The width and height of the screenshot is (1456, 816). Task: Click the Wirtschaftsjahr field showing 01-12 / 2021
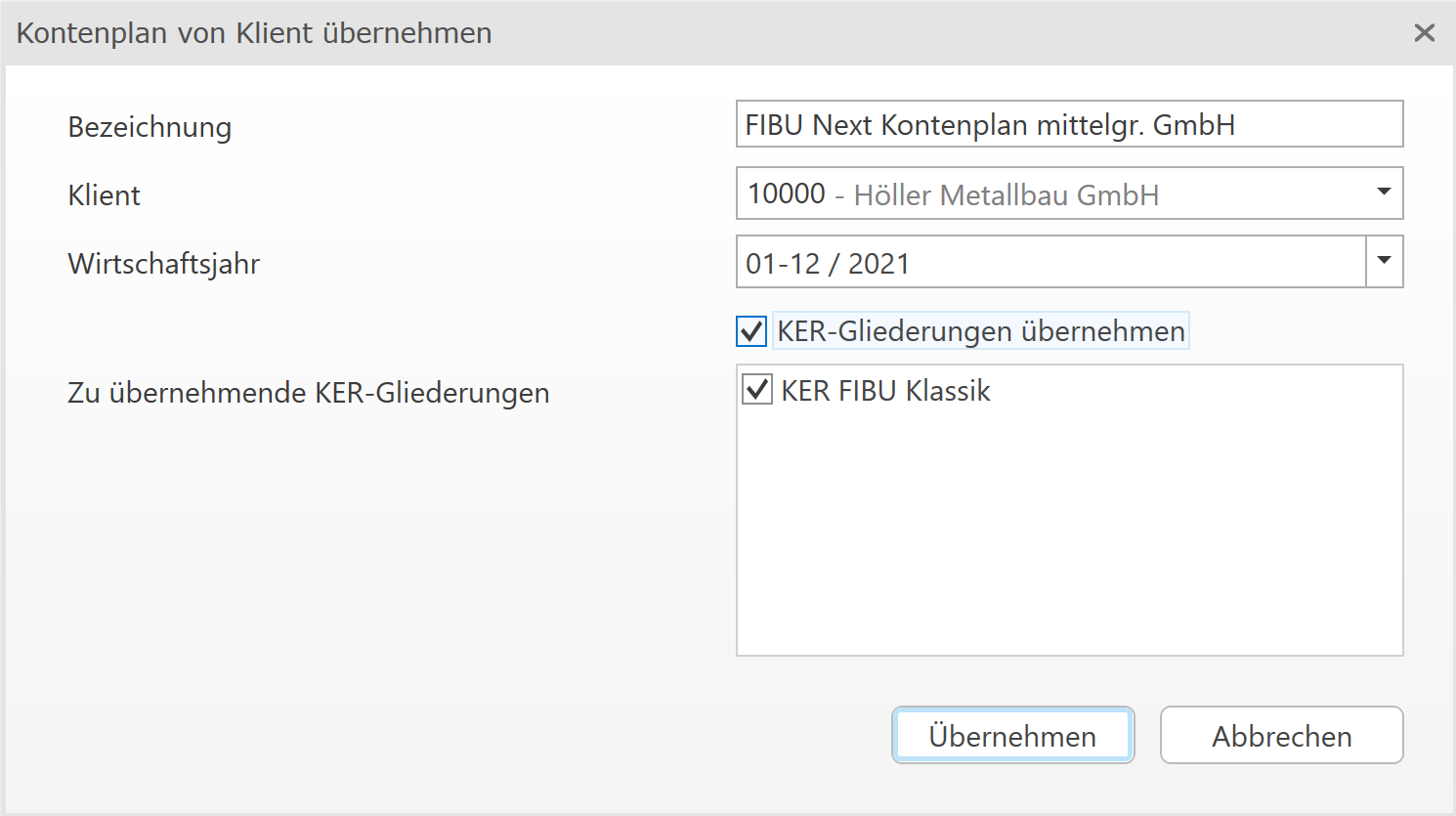click(x=1049, y=263)
